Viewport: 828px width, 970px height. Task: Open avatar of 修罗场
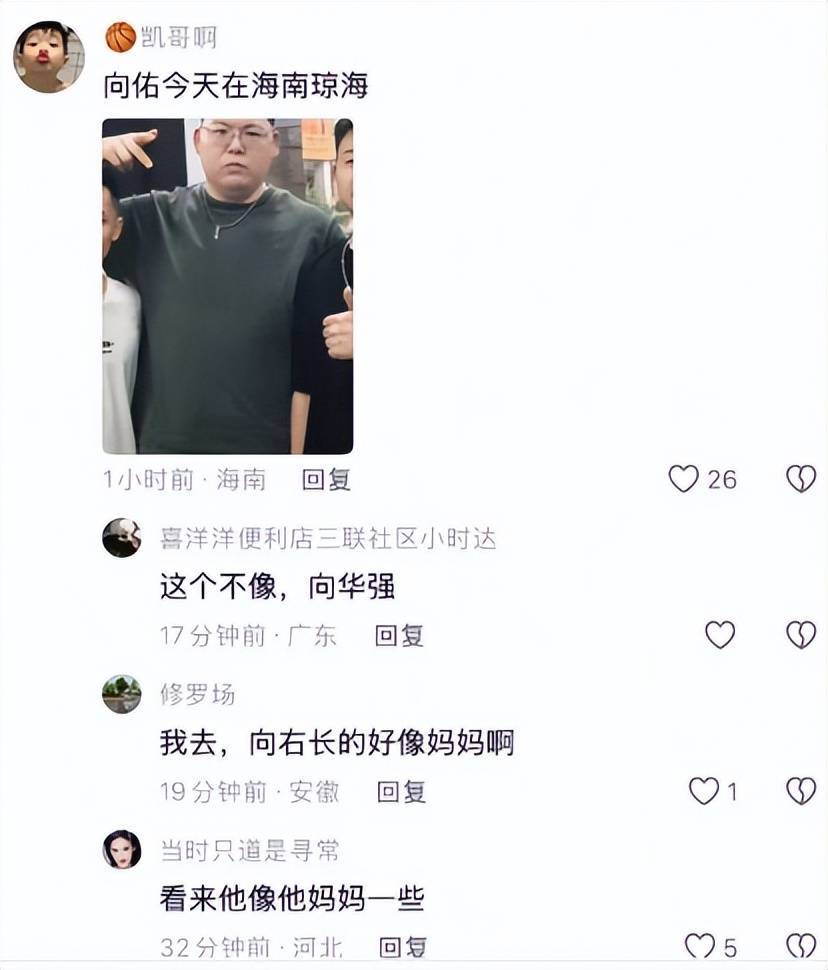pyautogui.click(x=122, y=693)
